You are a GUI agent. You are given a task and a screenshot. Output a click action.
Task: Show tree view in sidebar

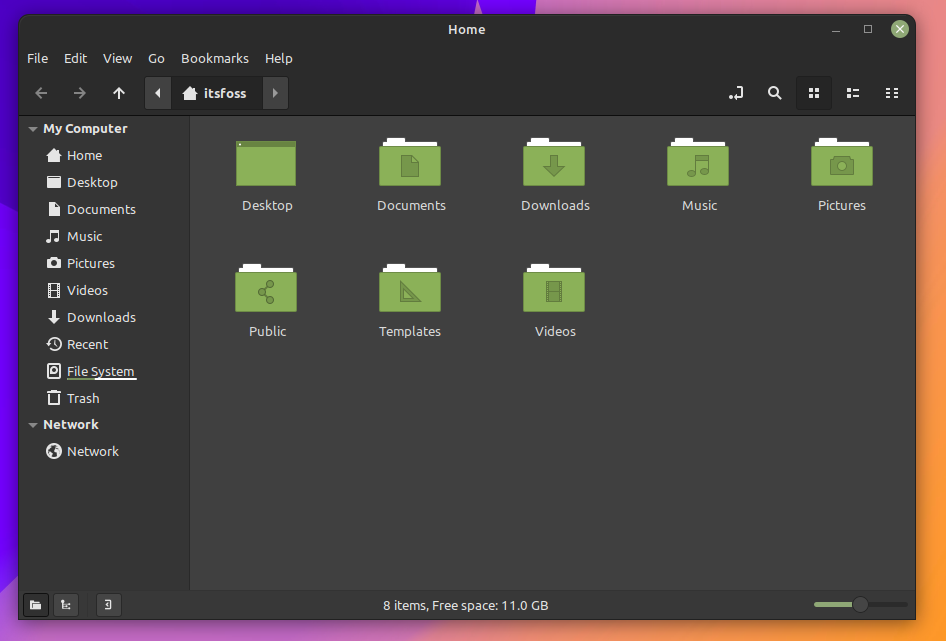pos(65,604)
